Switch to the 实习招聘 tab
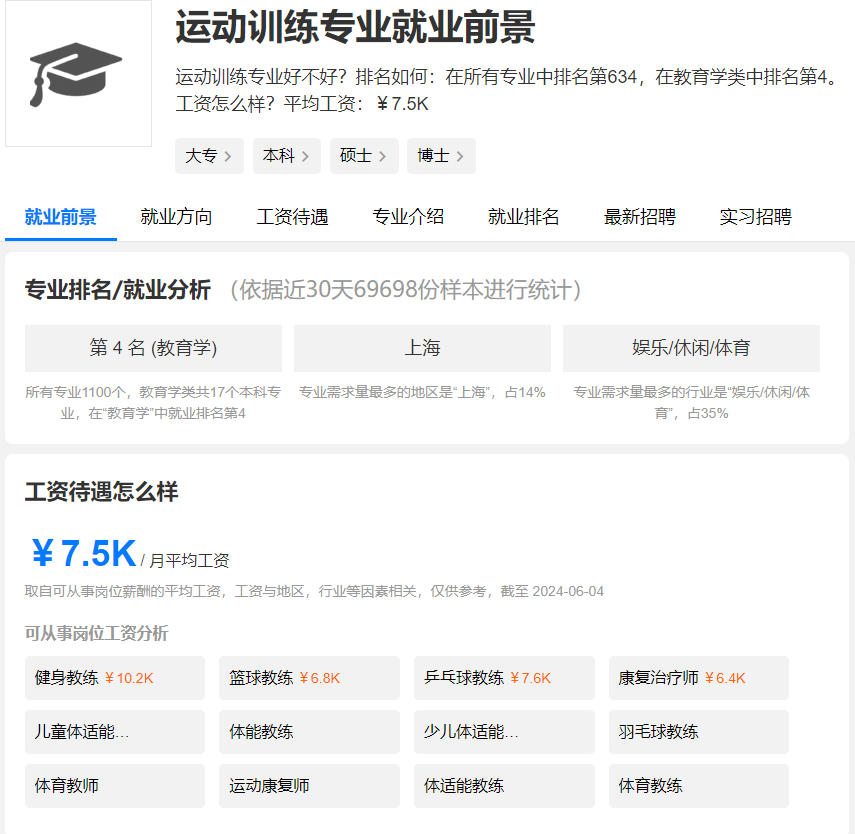 755,217
